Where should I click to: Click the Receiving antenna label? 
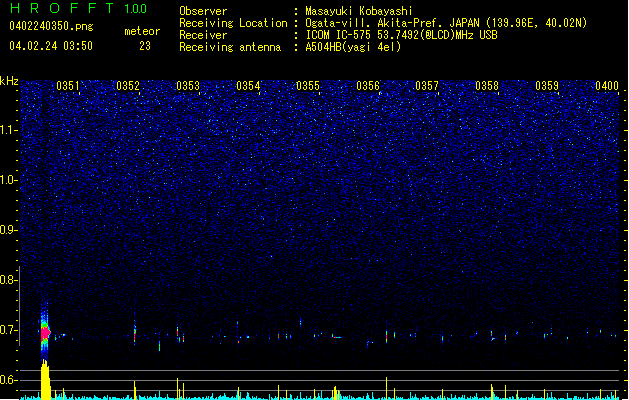(230, 47)
